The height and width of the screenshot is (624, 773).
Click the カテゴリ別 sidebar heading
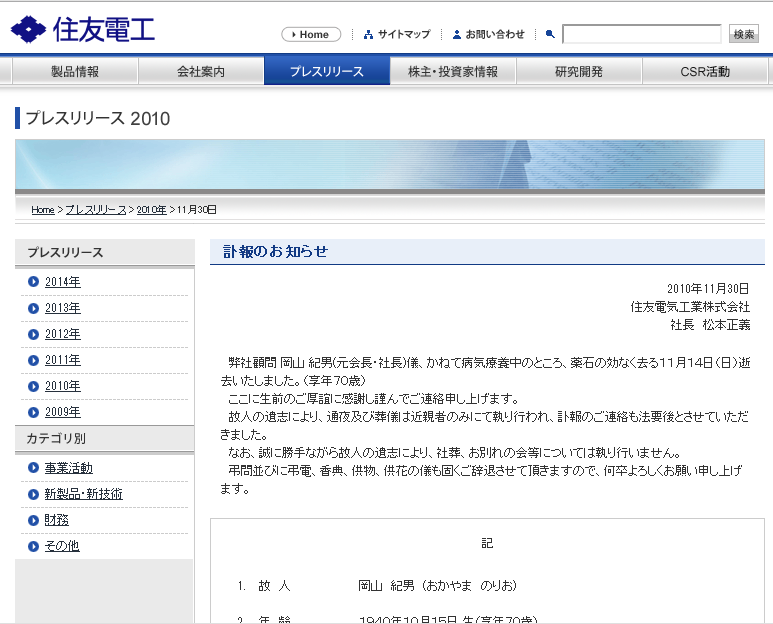[x=56, y=438]
